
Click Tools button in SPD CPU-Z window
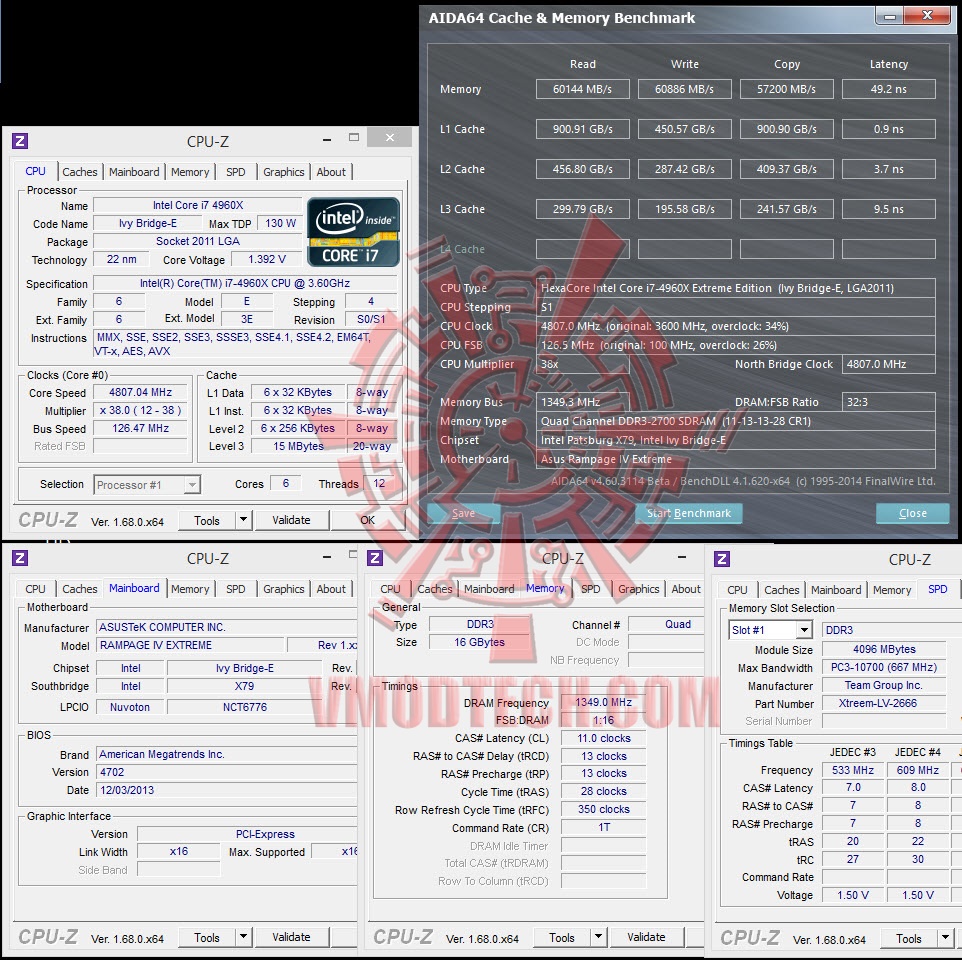909,938
